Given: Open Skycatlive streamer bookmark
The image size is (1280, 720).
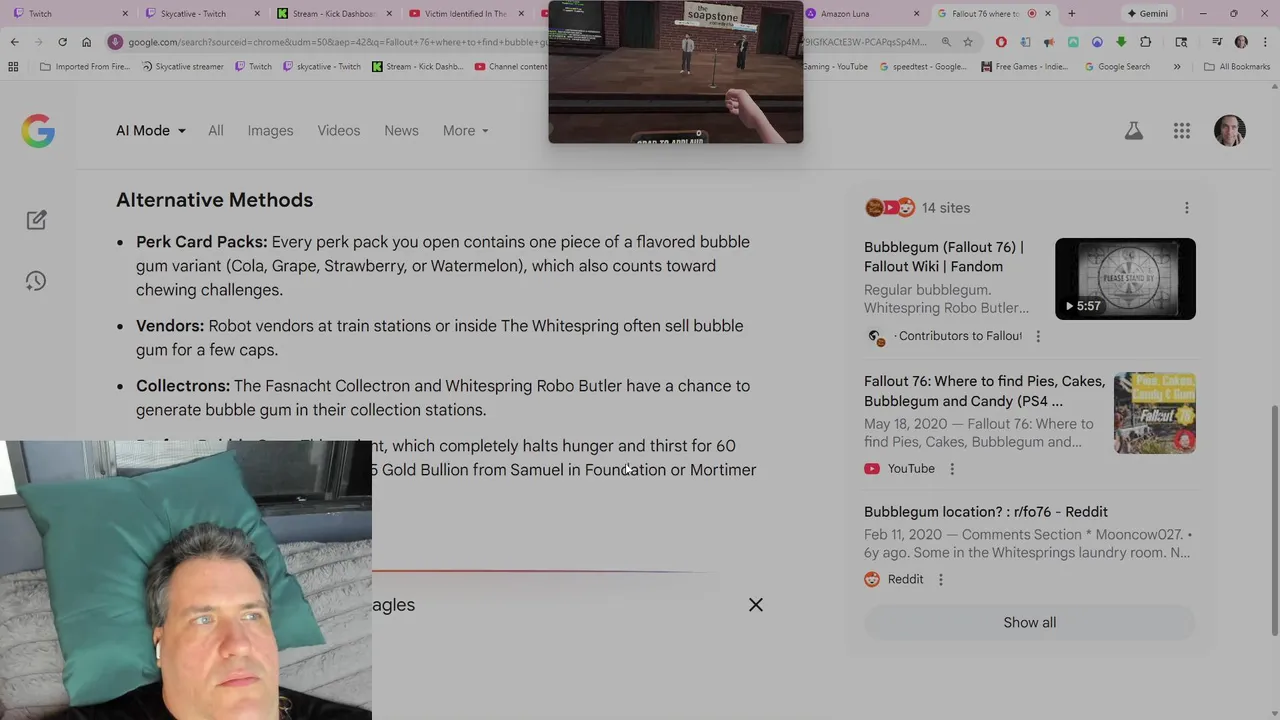Looking at the screenshot, I should 182,67.
